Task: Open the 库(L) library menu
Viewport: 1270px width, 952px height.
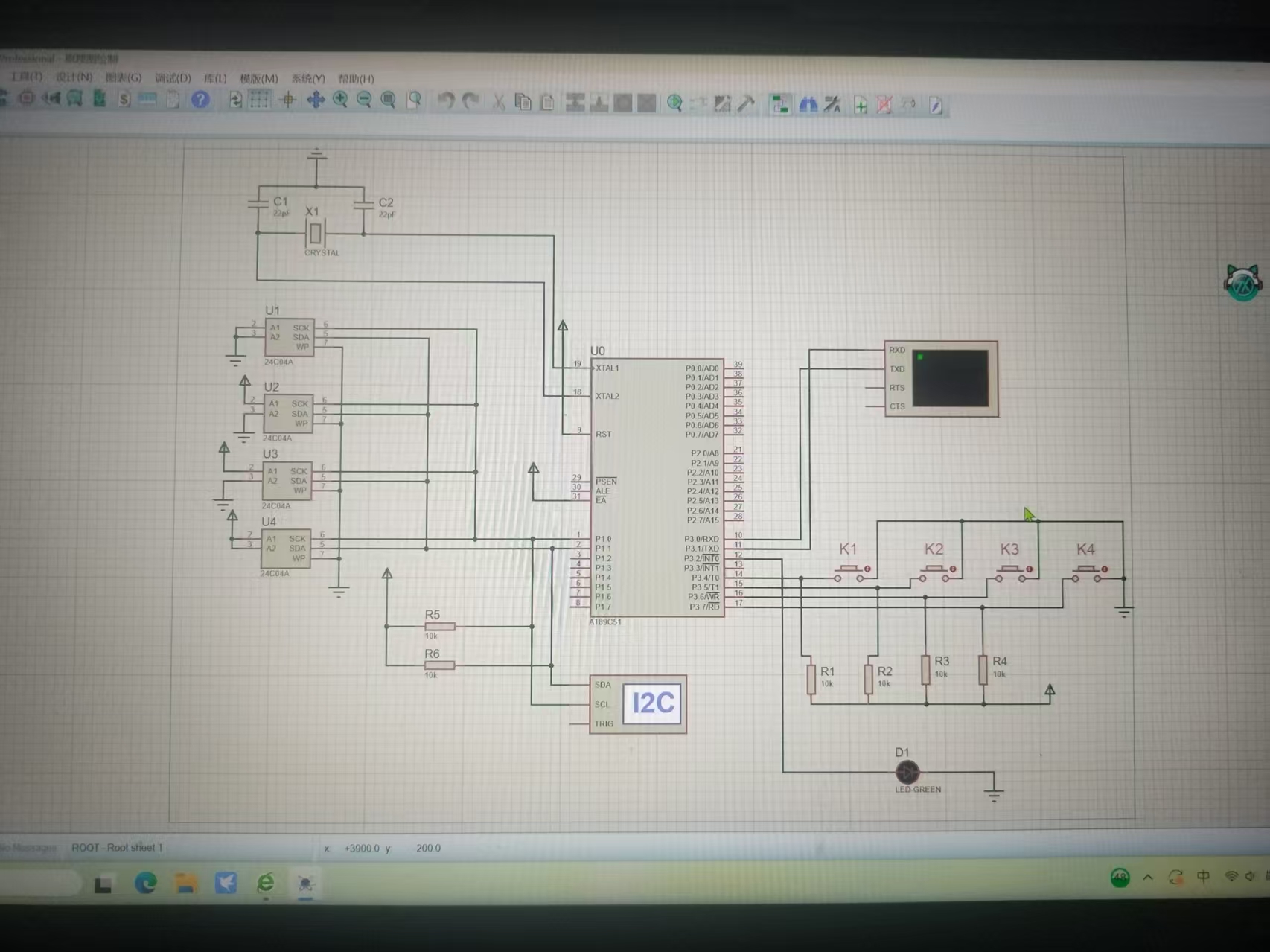Action: (x=215, y=78)
